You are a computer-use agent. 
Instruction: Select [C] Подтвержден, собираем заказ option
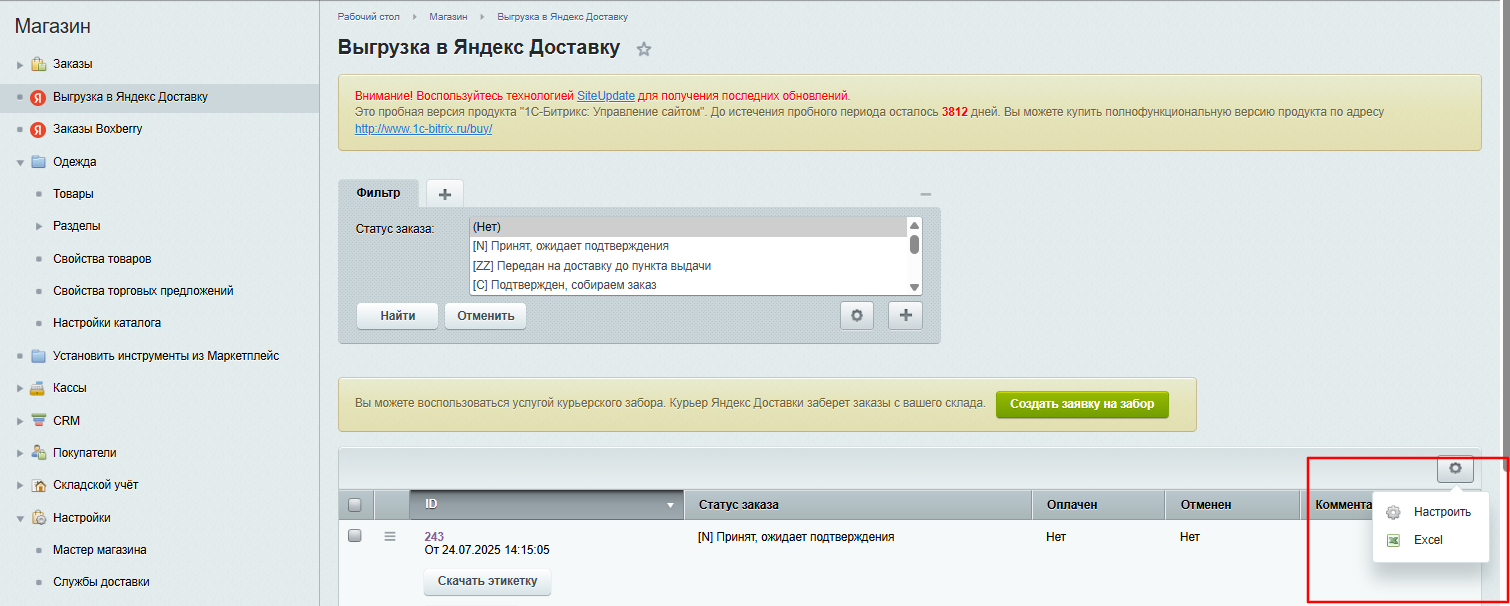(x=688, y=286)
